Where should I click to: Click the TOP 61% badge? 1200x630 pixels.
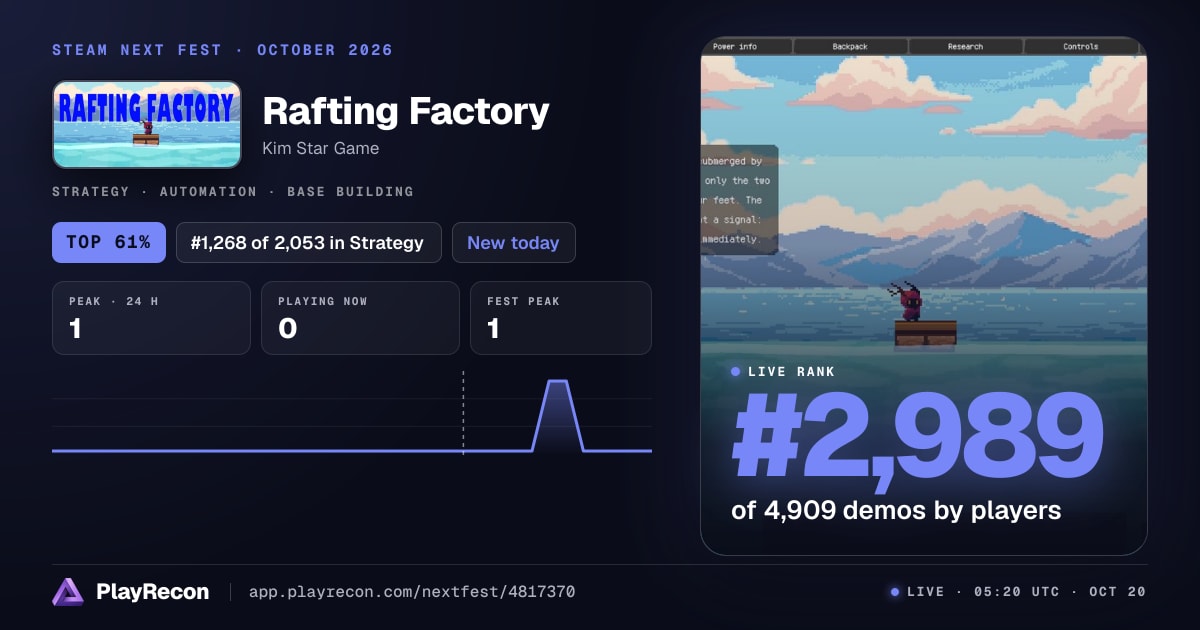pos(109,242)
